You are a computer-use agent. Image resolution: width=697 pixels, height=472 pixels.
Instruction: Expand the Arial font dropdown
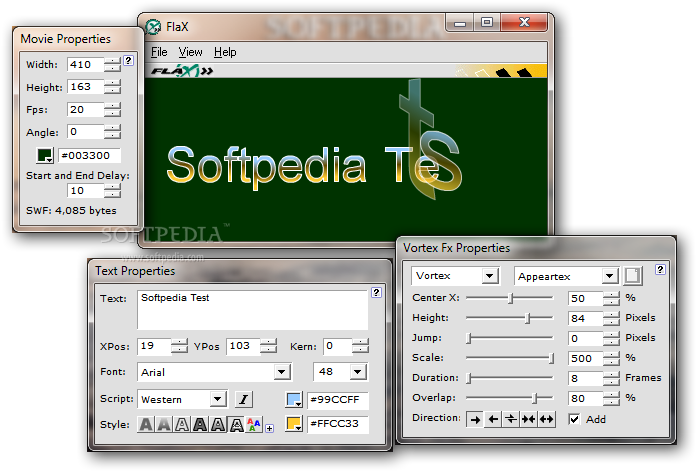282,372
